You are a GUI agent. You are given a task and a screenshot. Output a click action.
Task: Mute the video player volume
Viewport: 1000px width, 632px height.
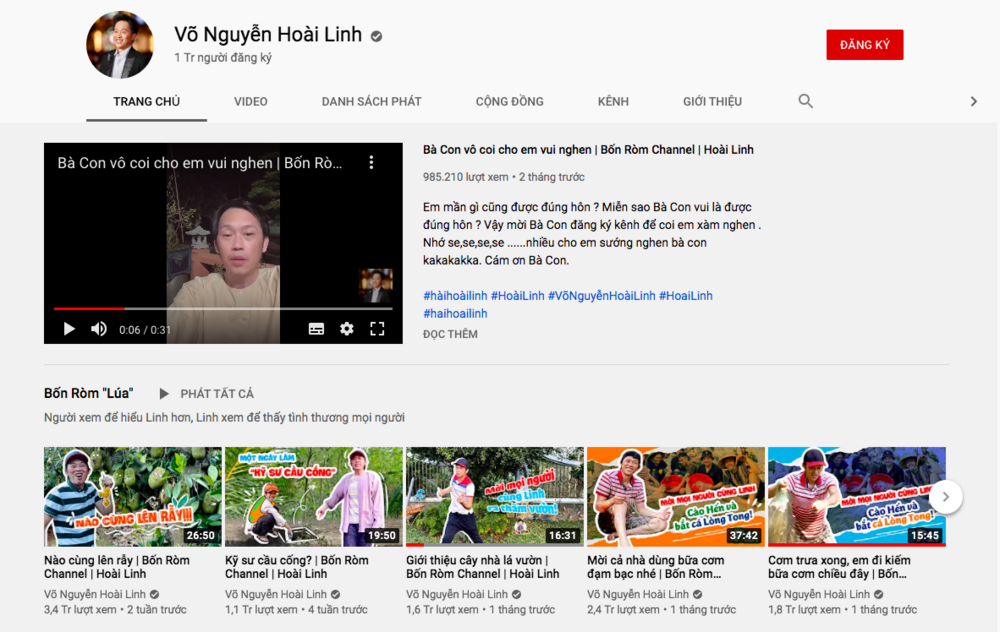[99, 329]
